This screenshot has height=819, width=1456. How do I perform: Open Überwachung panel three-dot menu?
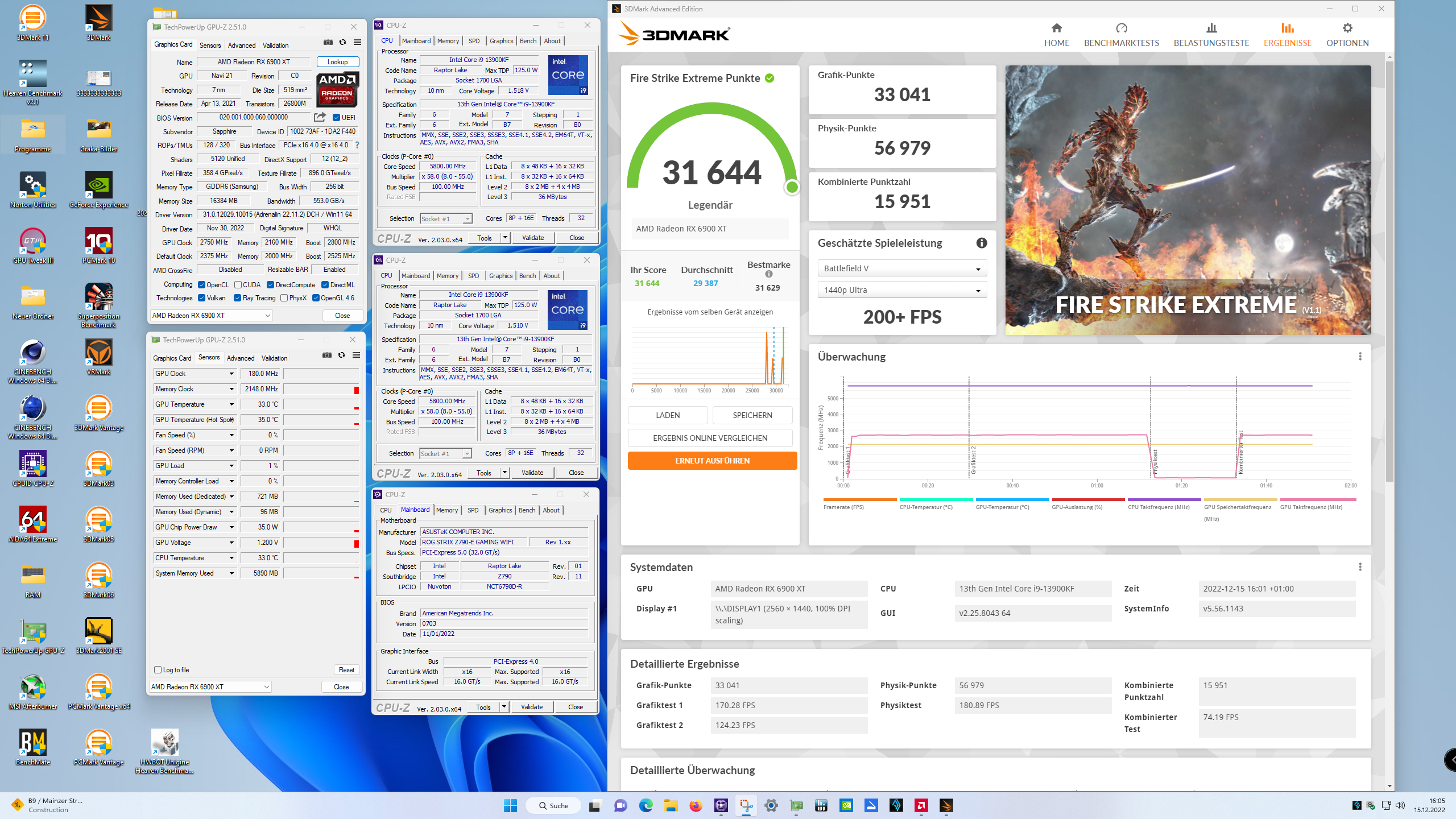[1360, 356]
